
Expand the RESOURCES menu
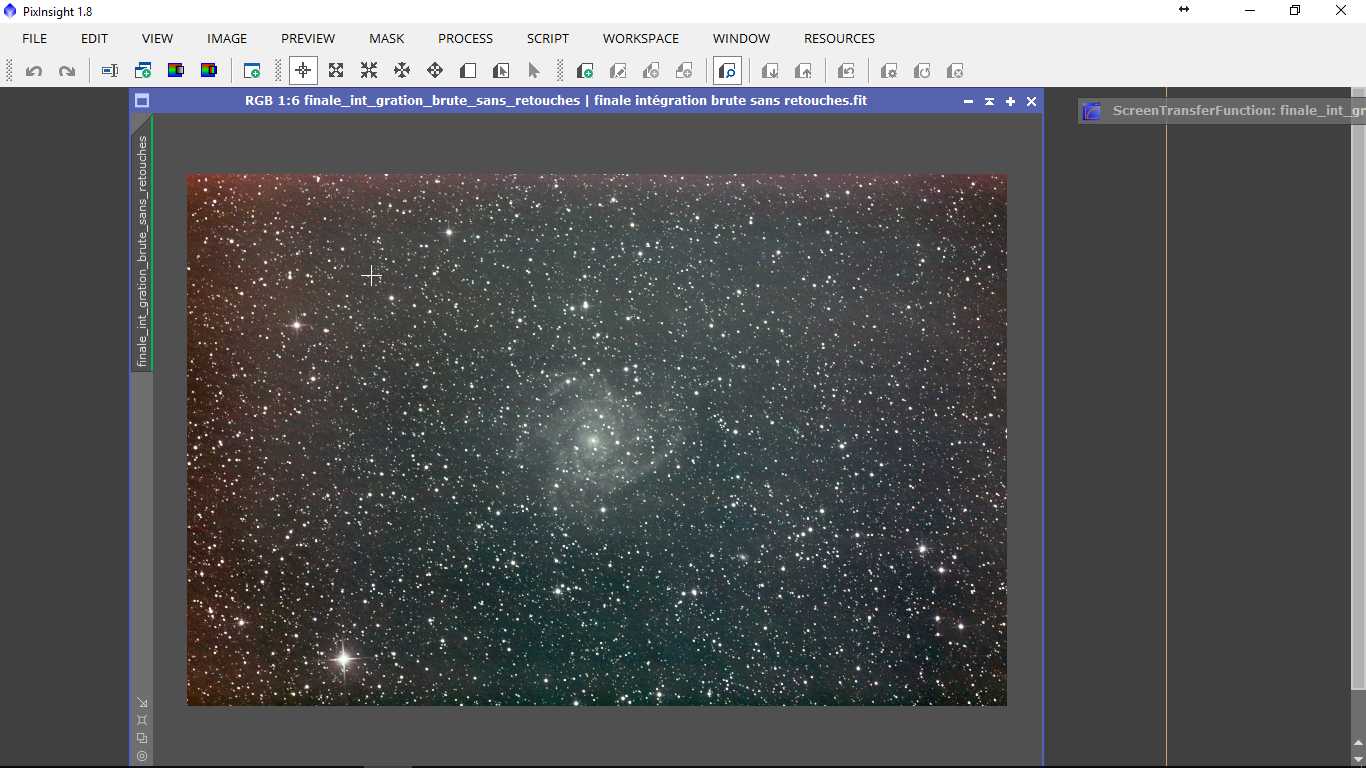[839, 38]
